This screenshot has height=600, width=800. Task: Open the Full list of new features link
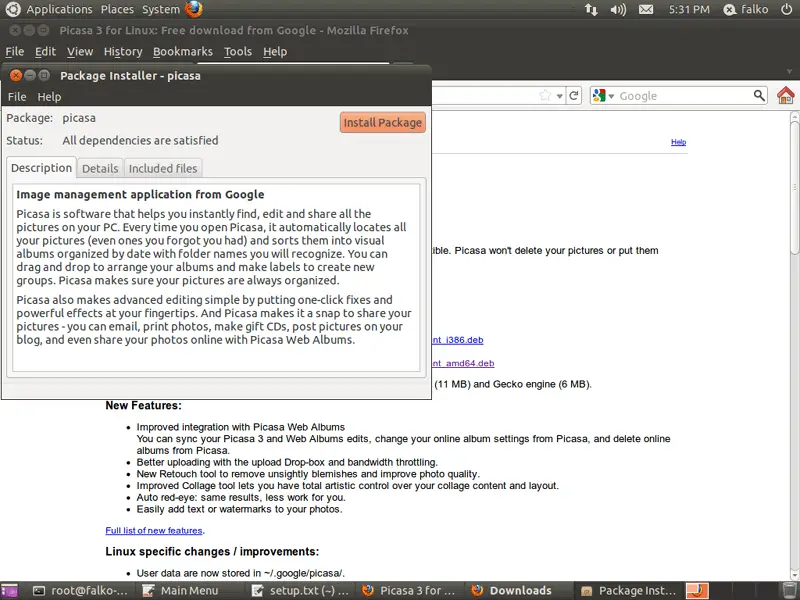tap(154, 531)
